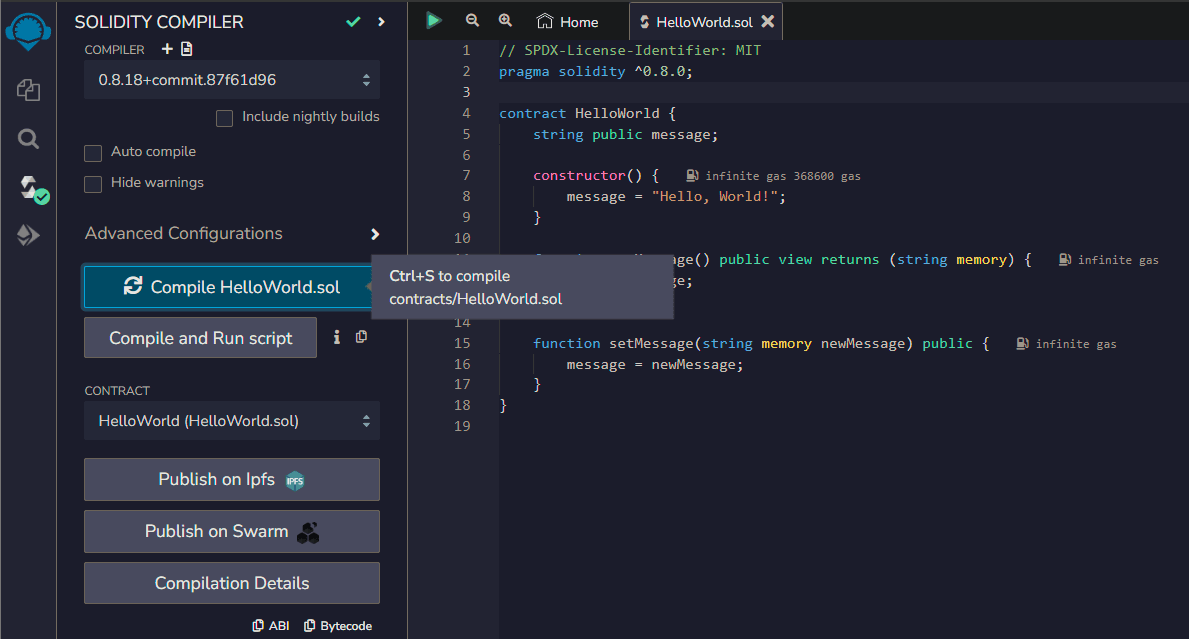Image resolution: width=1189 pixels, height=639 pixels.
Task: Click the IPFS badge icon
Action: 295,481
